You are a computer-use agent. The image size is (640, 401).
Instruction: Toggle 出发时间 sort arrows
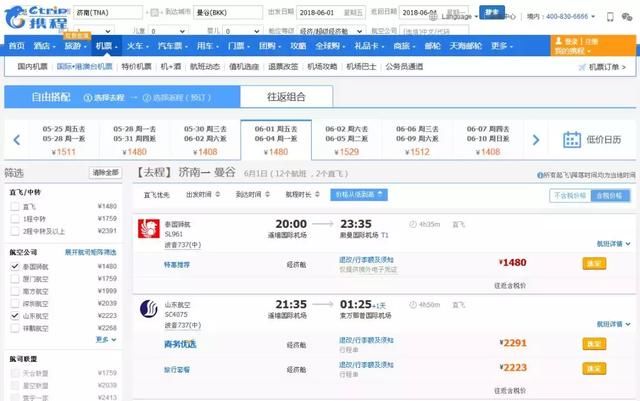[x=218, y=194]
